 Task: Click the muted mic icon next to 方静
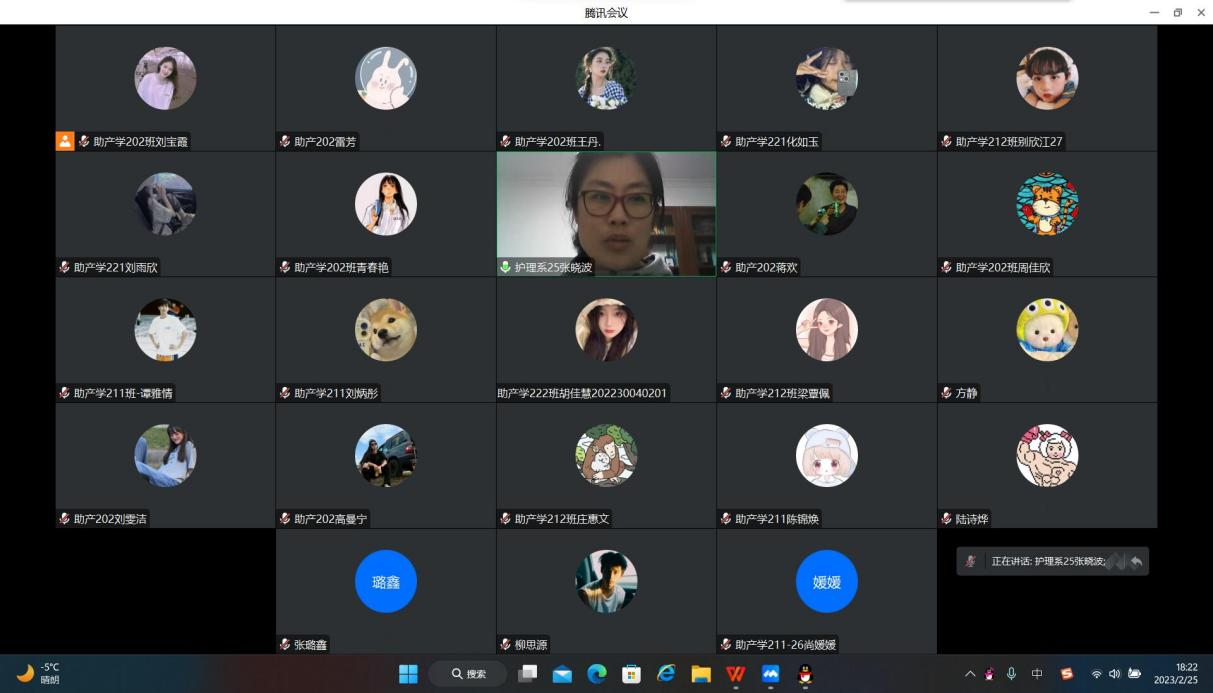pyautogui.click(x=947, y=393)
